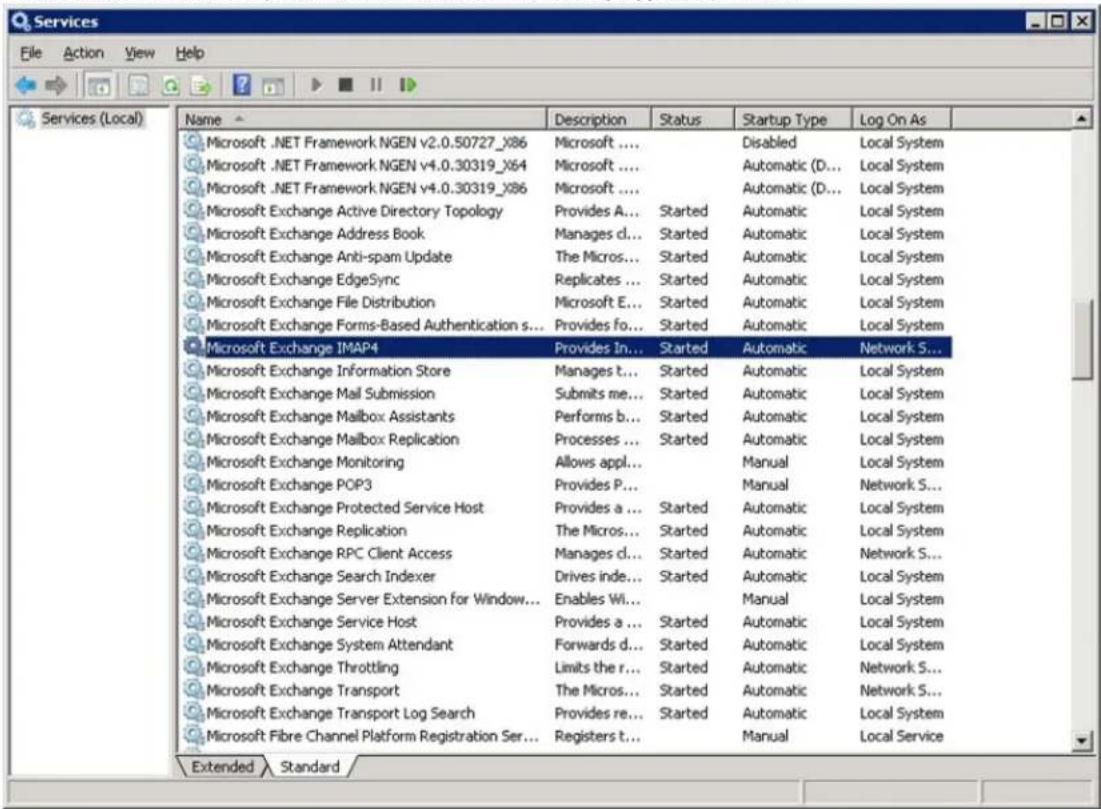
Task: Click Manual startup type of Exchange POP3
Action: click(x=765, y=485)
